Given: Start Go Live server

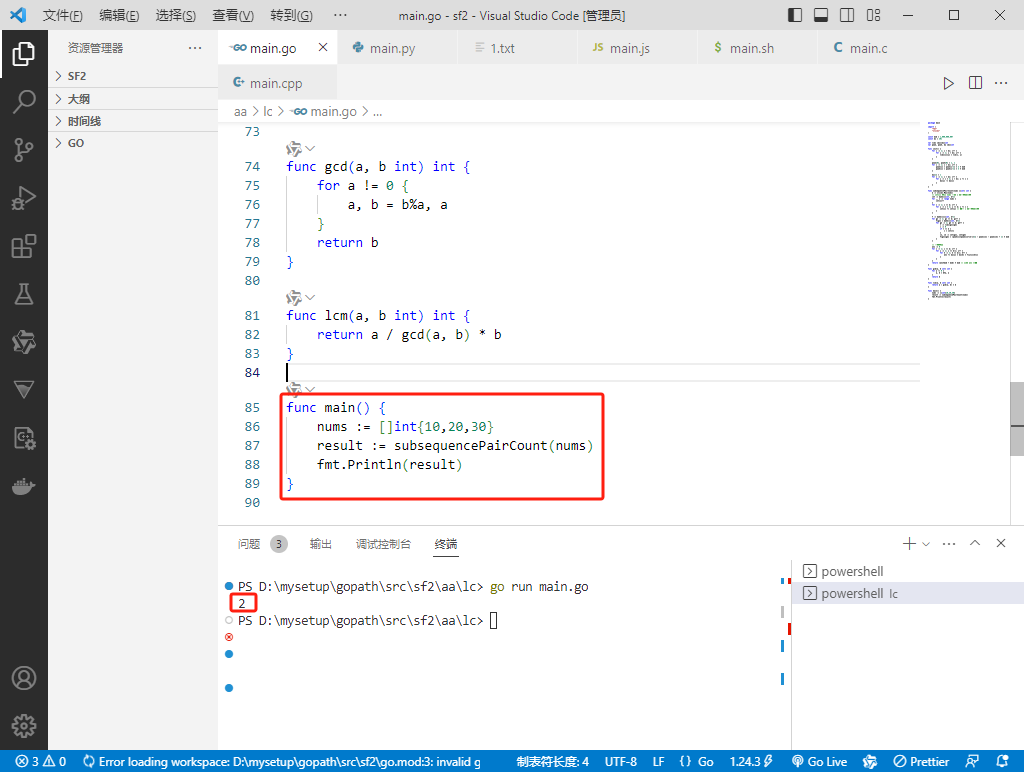Looking at the screenshot, I should [x=820, y=761].
